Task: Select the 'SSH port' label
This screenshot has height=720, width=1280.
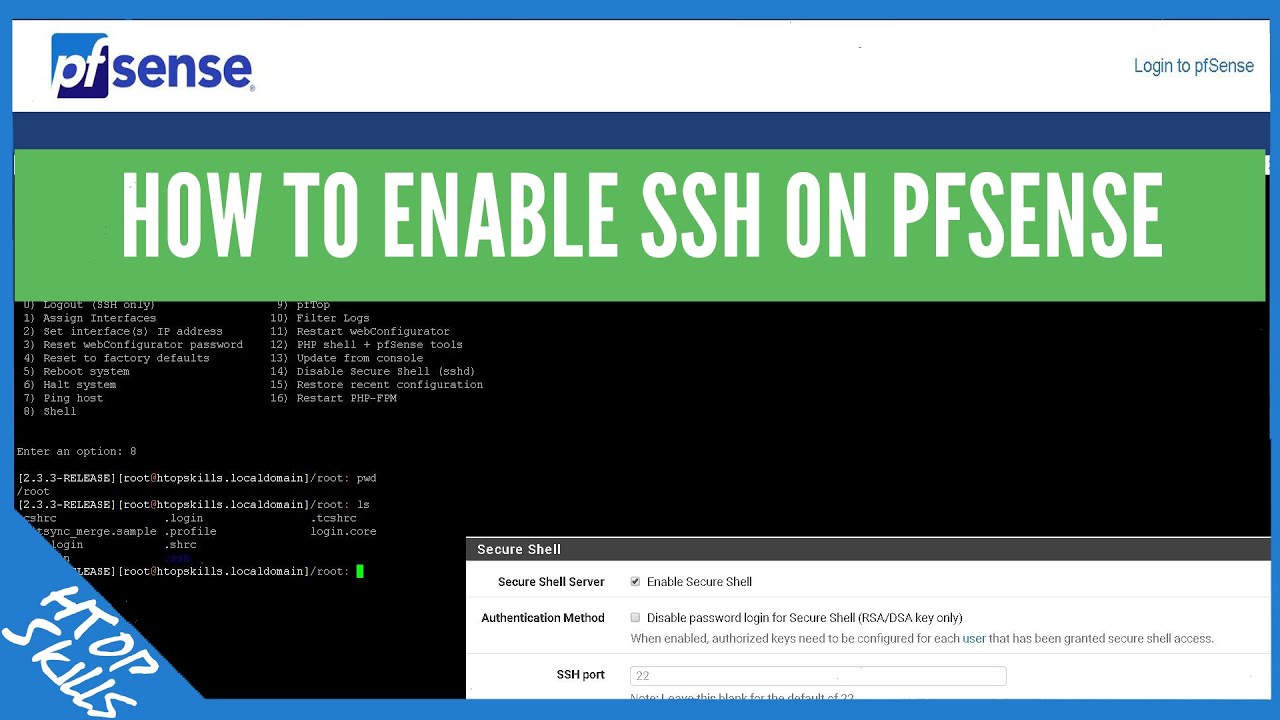Action: 580,675
